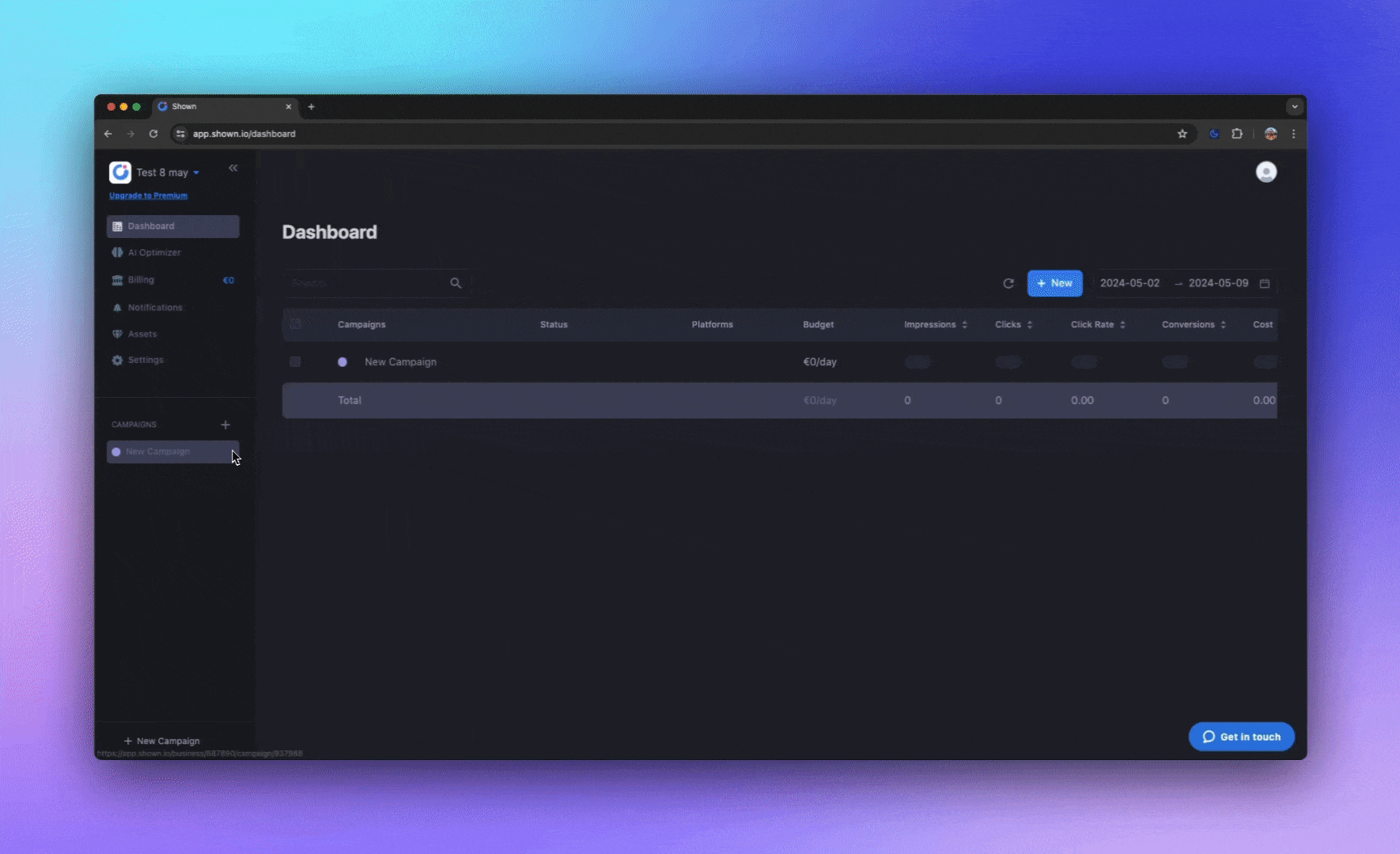This screenshot has width=1400, height=854.
Task: Reload the browser page
Action: click(x=153, y=134)
